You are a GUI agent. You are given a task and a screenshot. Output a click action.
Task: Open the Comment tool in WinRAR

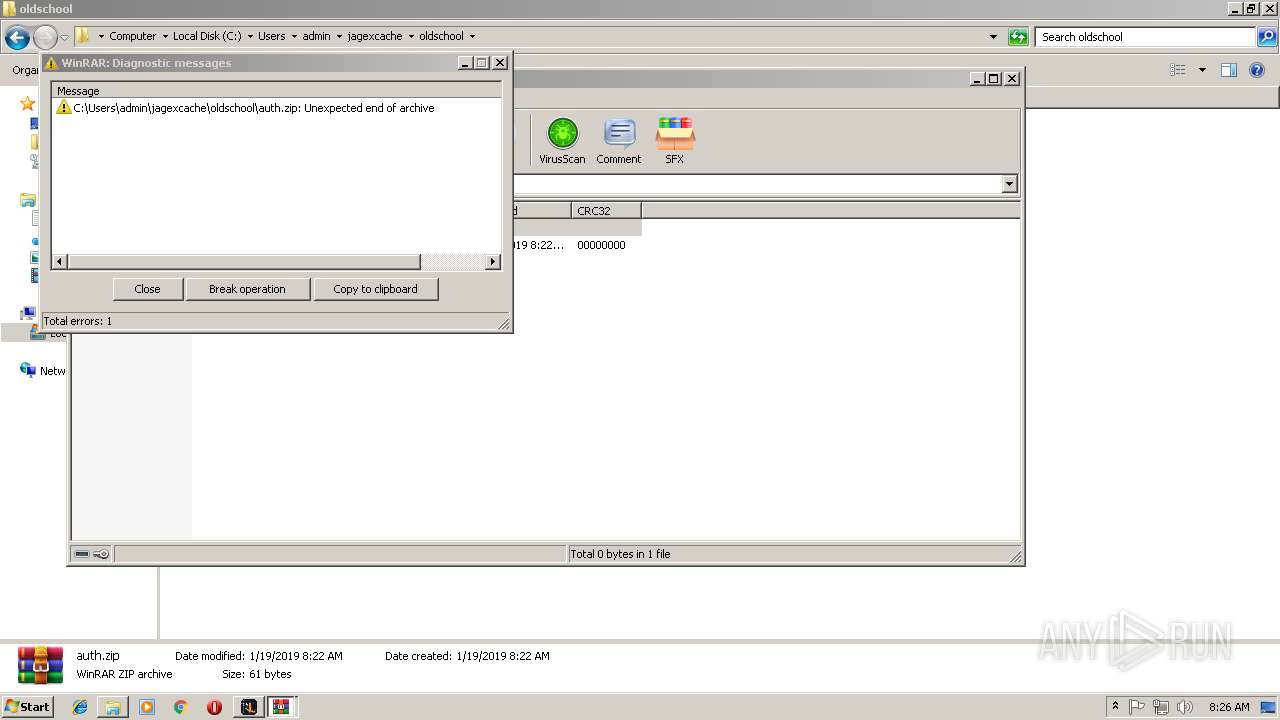pyautogui.click(x=619, y=140)
